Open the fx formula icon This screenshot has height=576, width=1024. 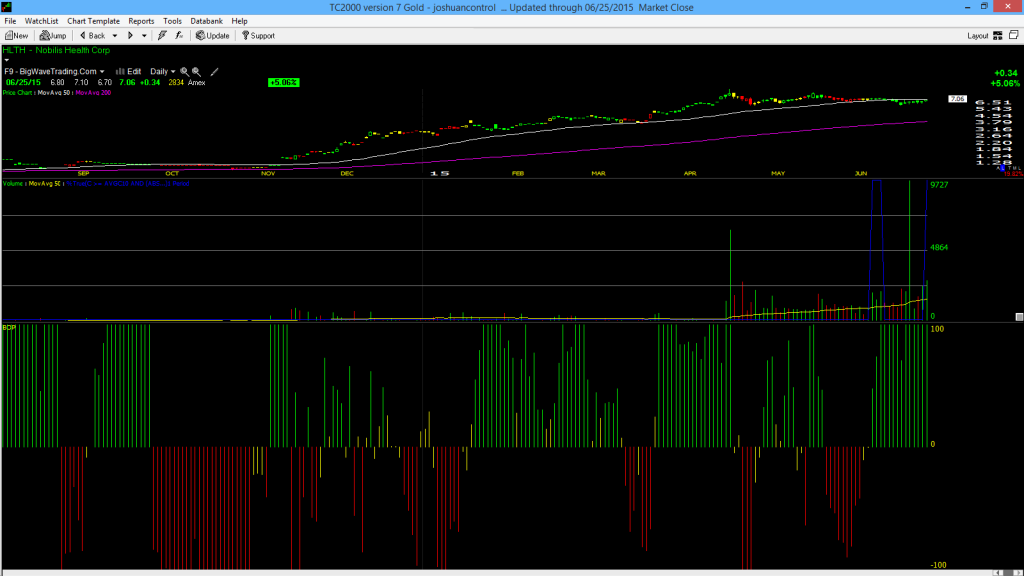pos(179,35)
